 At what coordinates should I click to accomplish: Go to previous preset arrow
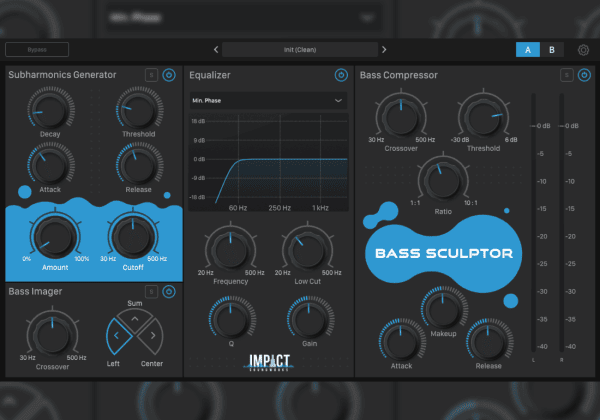[216, 50]
